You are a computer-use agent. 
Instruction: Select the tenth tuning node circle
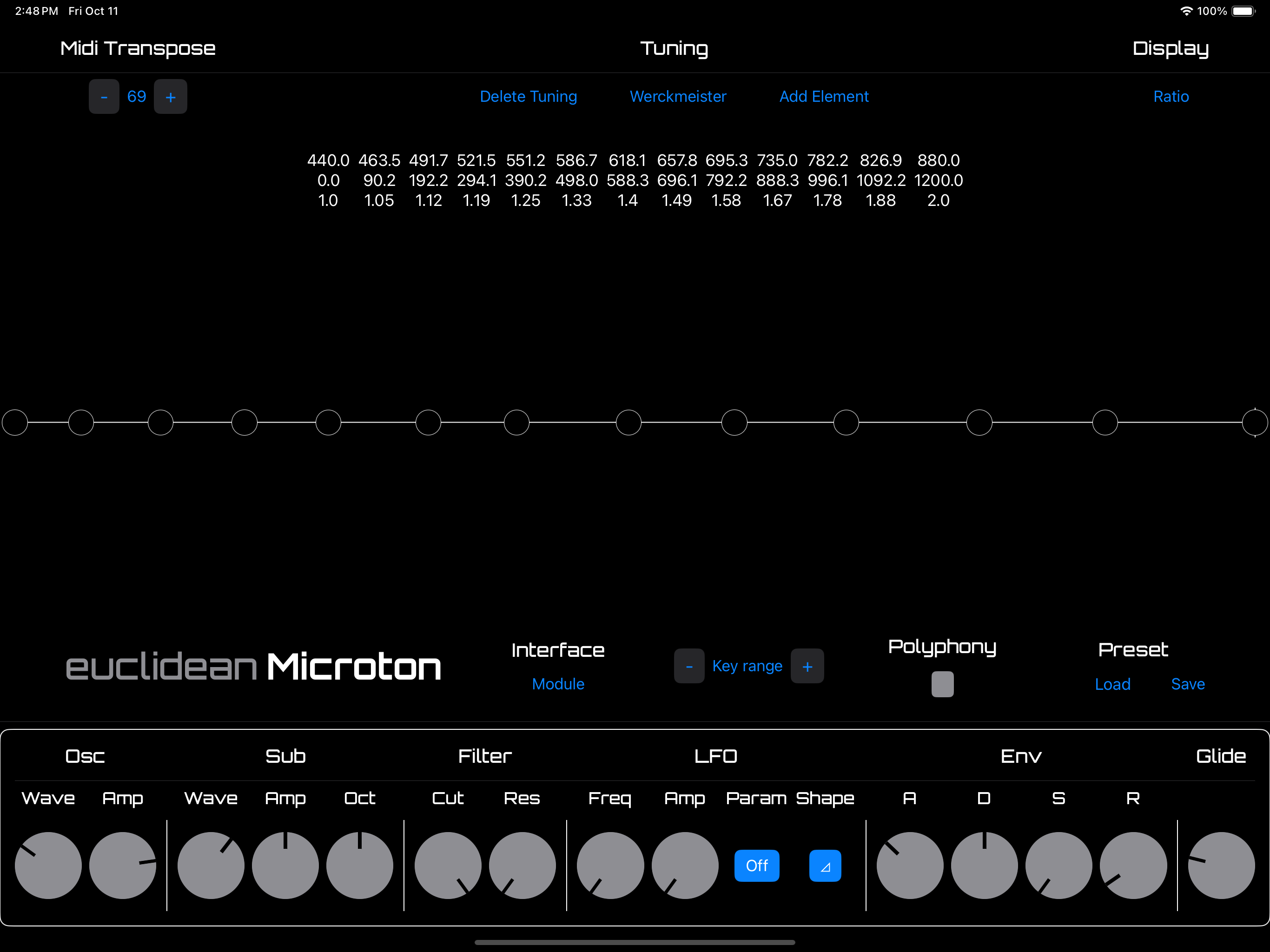coord(847,423)
